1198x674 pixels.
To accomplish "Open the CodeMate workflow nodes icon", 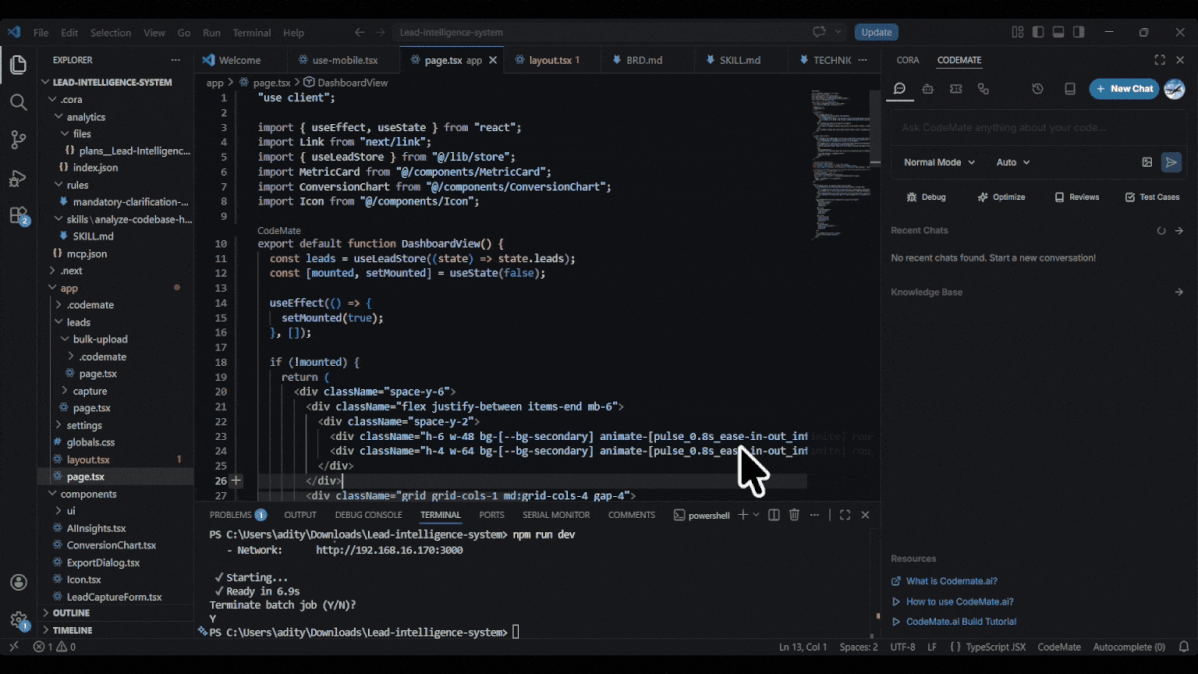I will coord(983,89).
